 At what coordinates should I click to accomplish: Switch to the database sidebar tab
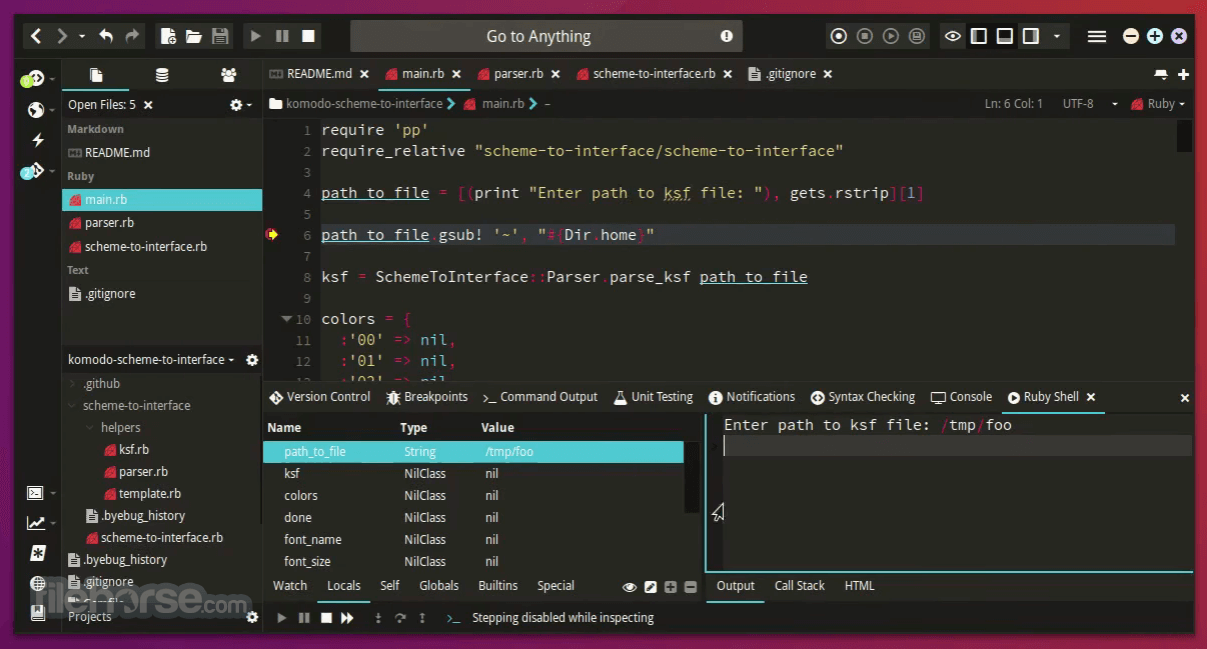point(162,75)
